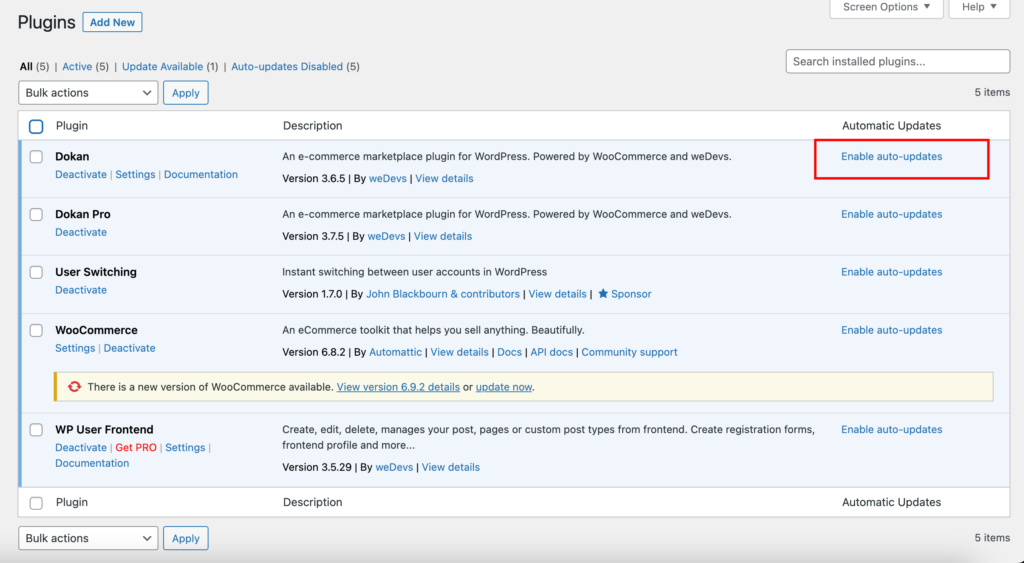Open WooCommerce Community support link

[629, 352]
